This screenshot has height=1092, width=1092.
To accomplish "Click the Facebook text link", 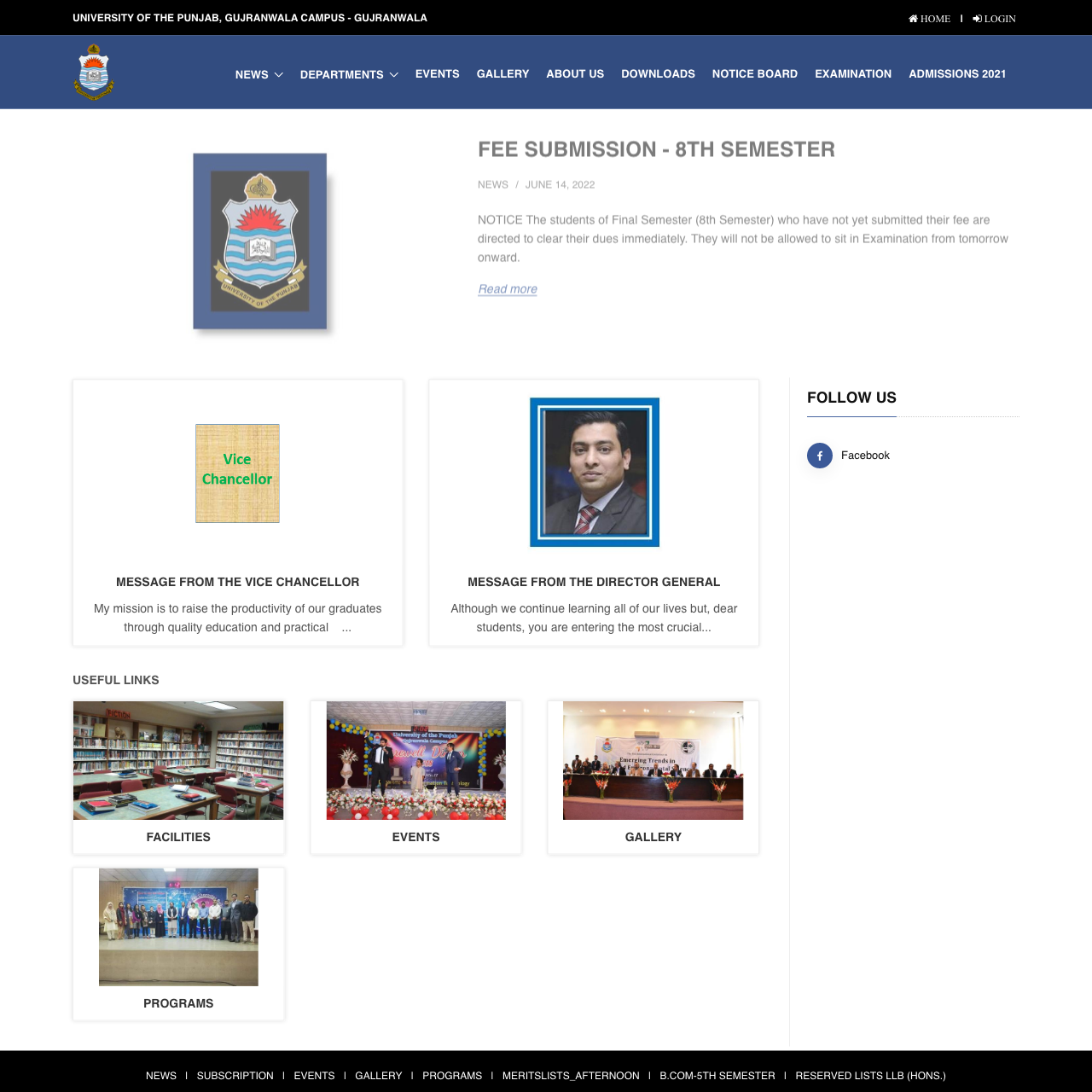I will click(865, 456).
